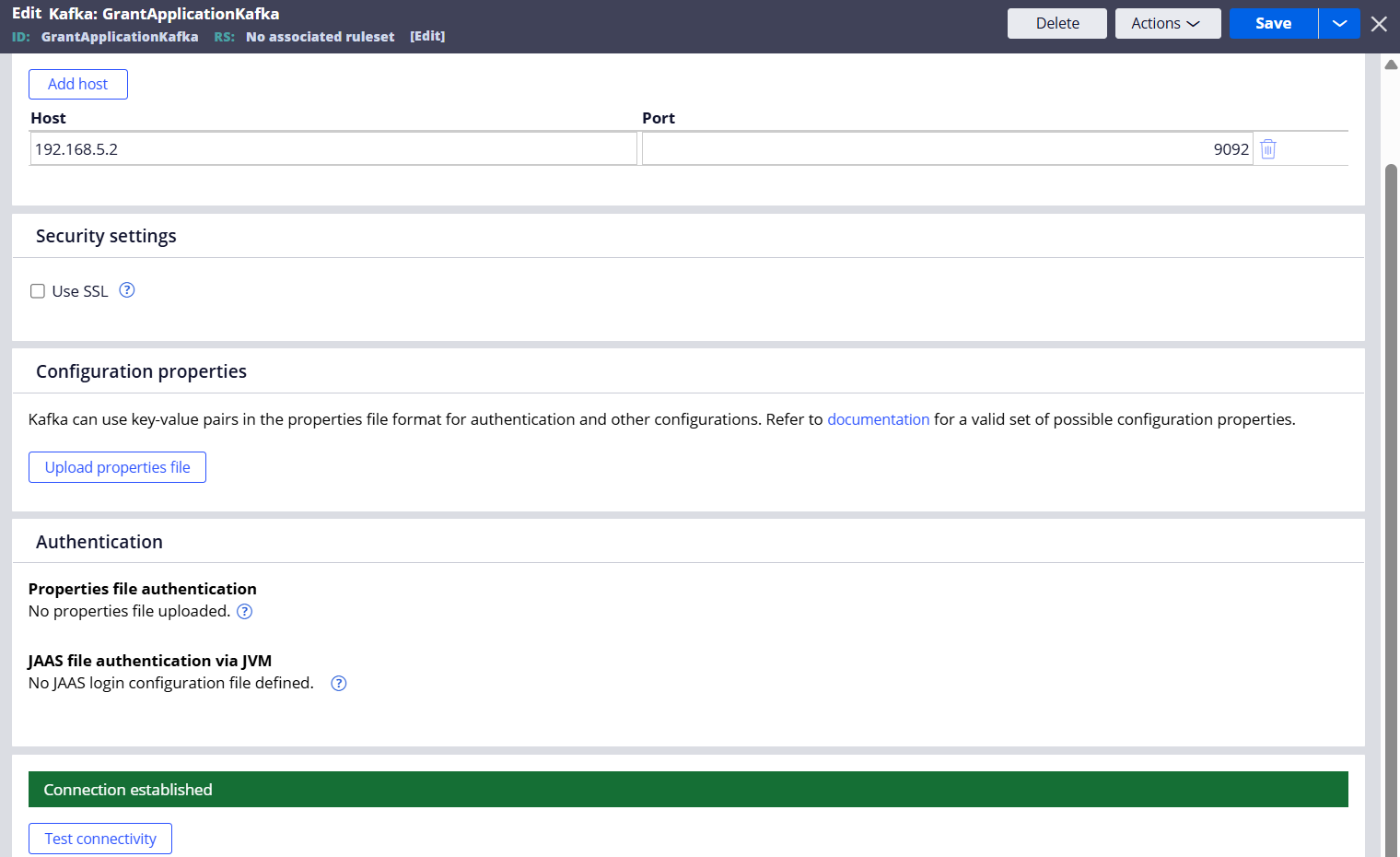Image resolution: width=1400 pixels, height=857 pixels.
Task: Click the scrollbar up arrow
Action: coord(1391,65)
